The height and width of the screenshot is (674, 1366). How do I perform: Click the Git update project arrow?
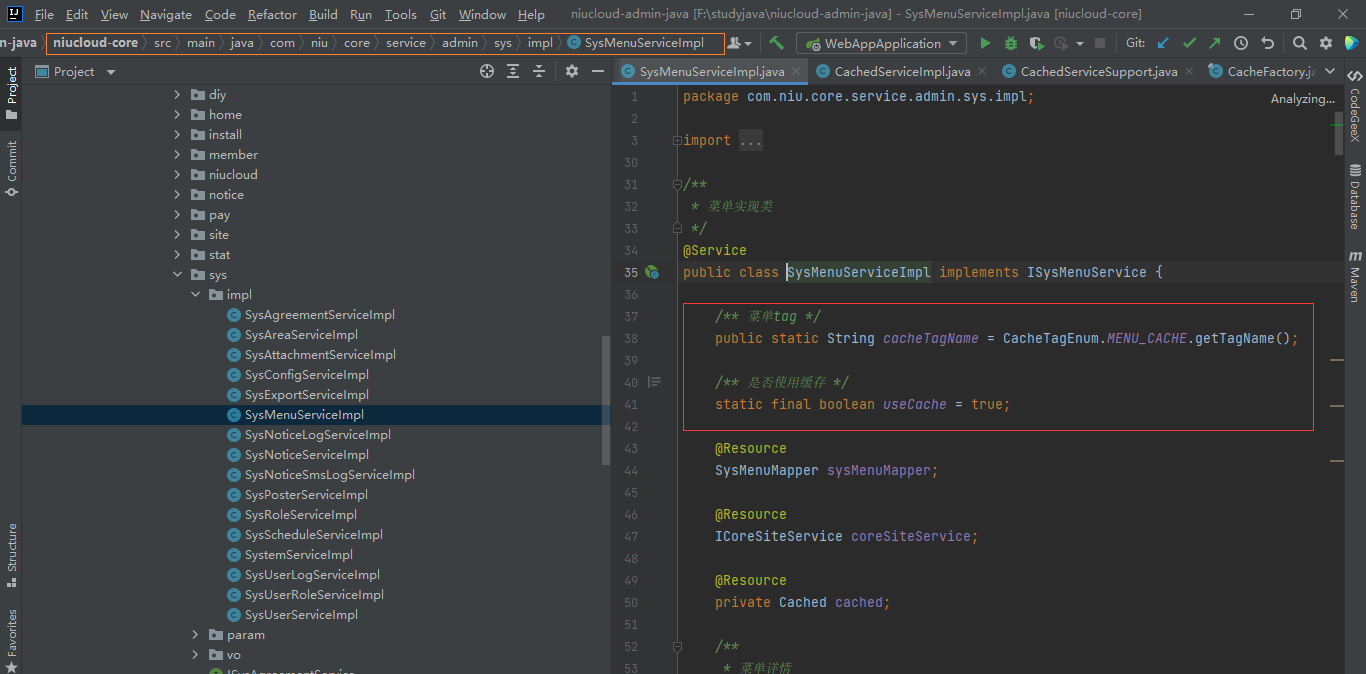(1163, 43)
